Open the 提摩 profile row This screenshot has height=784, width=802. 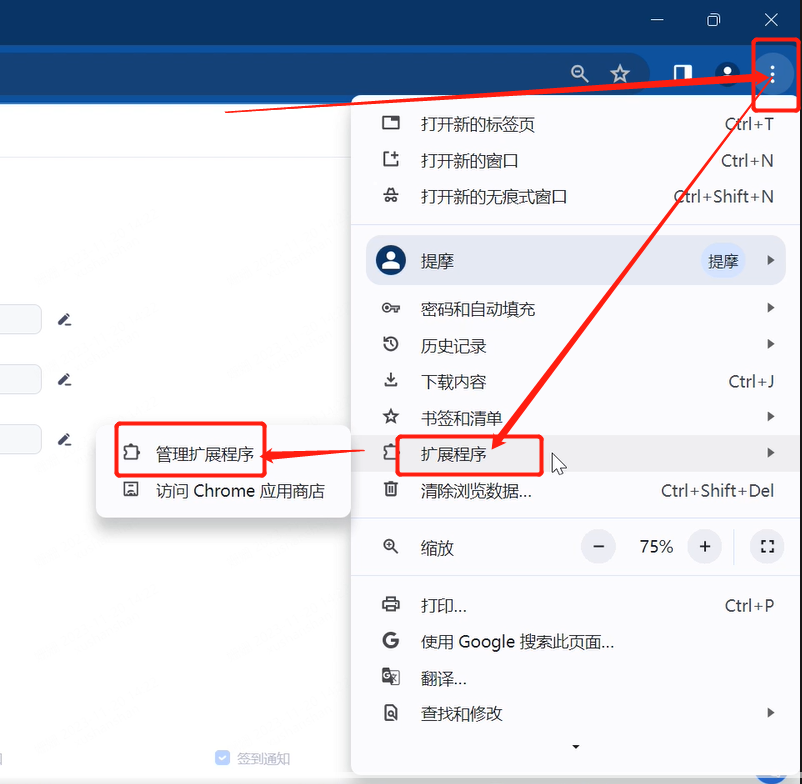click(x=575, y=260)
